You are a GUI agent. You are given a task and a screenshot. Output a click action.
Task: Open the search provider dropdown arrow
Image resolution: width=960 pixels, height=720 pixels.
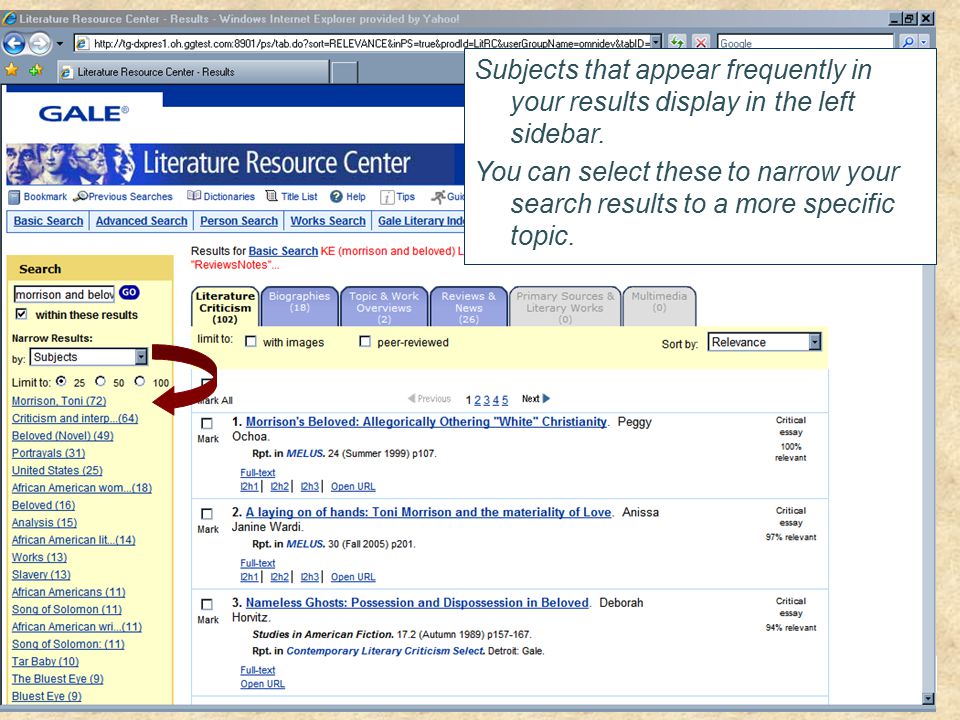(x=923, y=42)
